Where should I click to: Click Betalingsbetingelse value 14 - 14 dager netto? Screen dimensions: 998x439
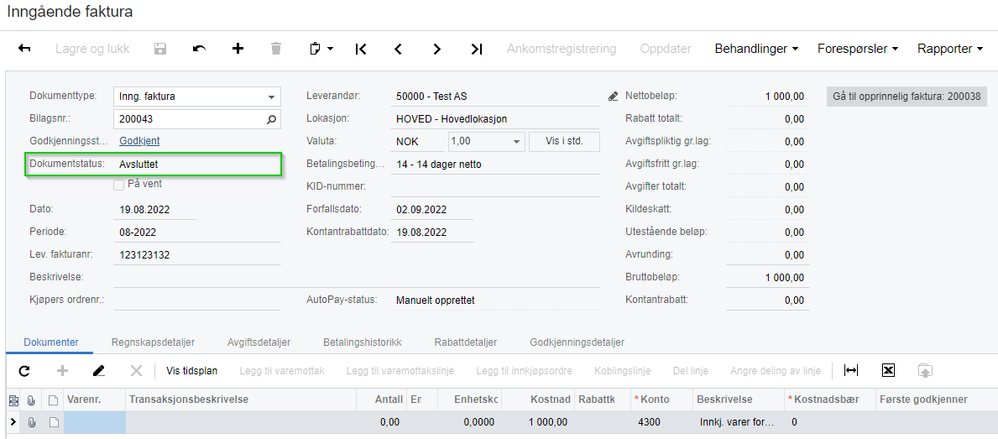(439, 164)
